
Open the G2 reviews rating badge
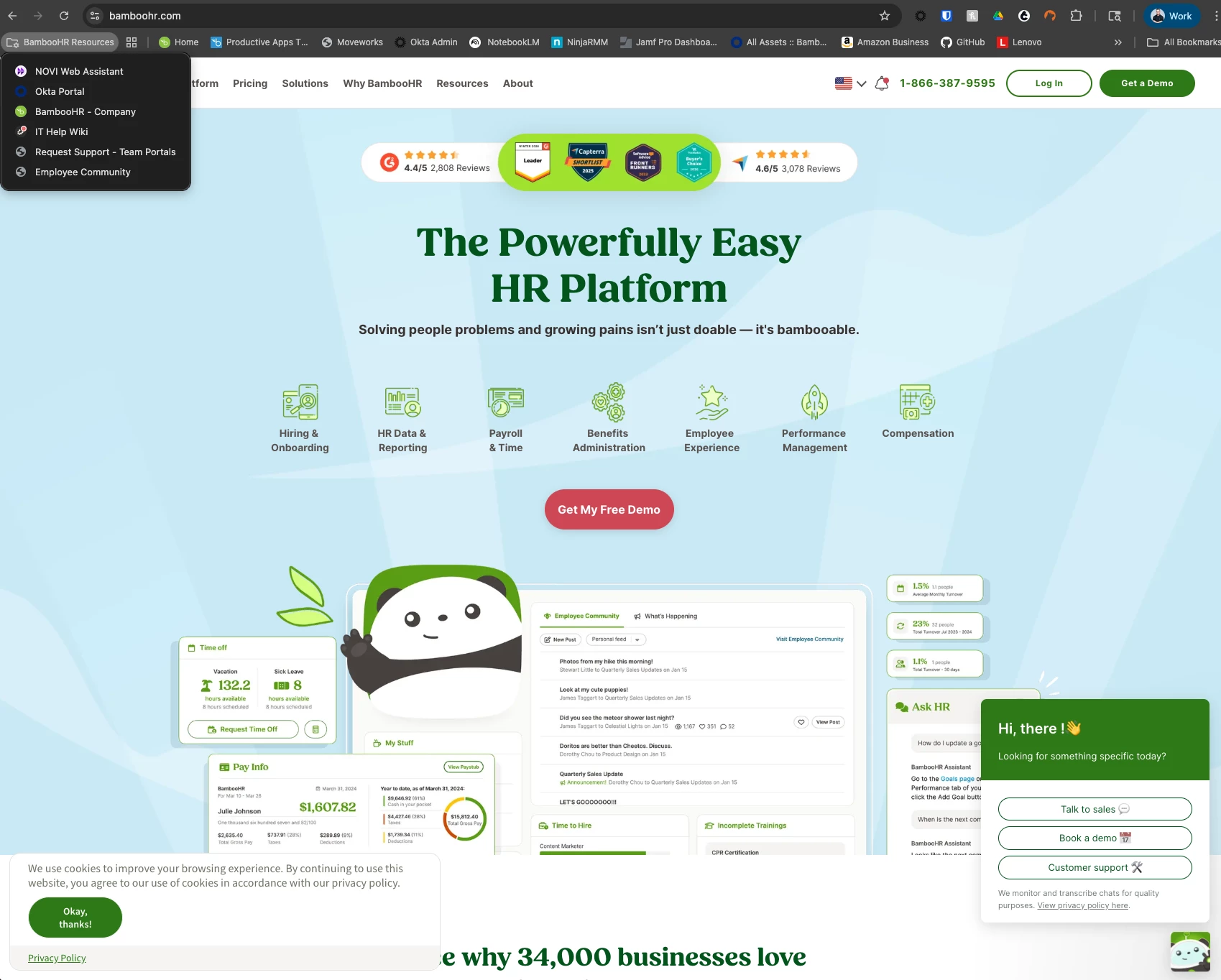point(436,162)
